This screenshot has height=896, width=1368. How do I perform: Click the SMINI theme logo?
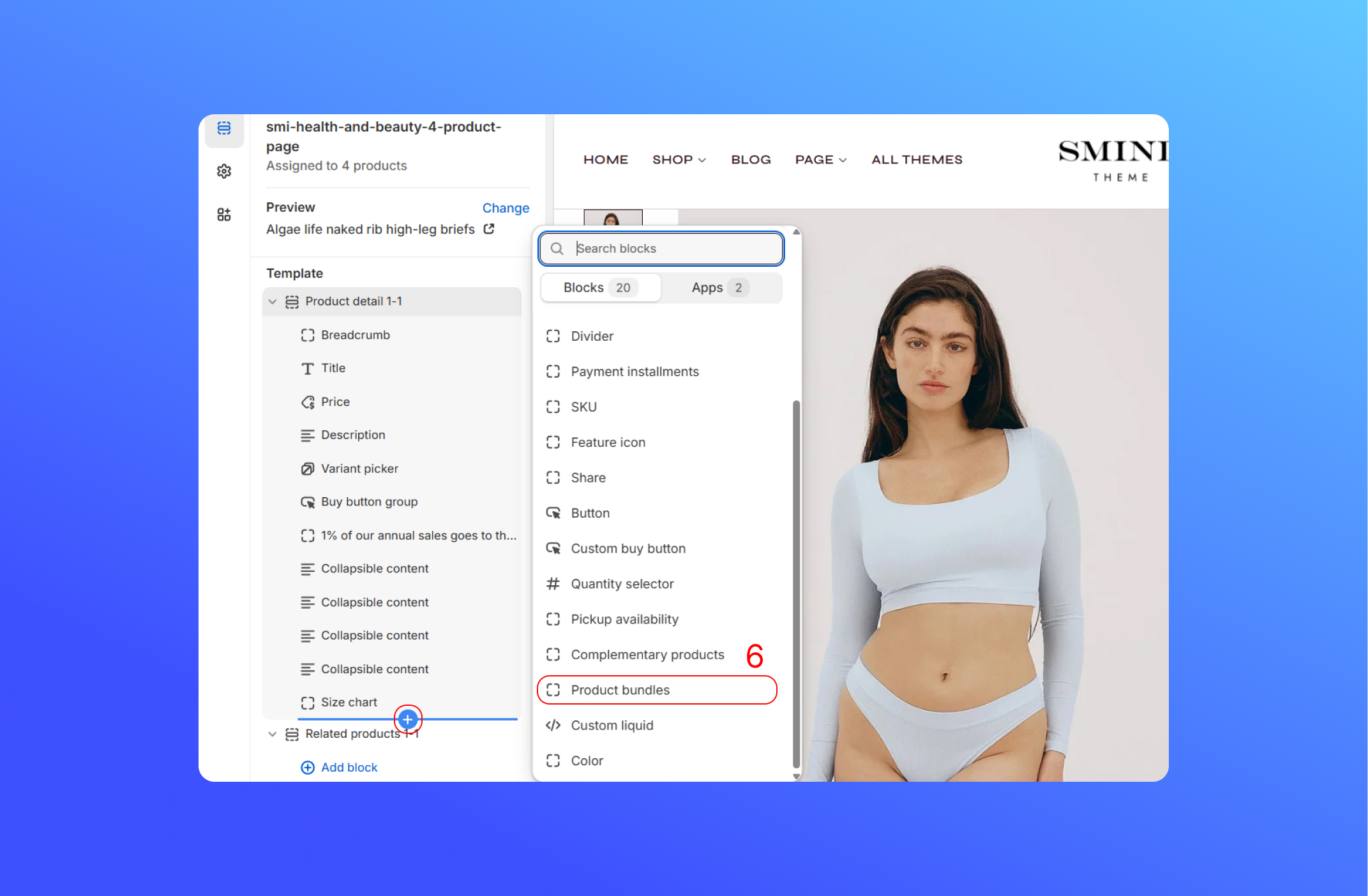coord(1113,160)
